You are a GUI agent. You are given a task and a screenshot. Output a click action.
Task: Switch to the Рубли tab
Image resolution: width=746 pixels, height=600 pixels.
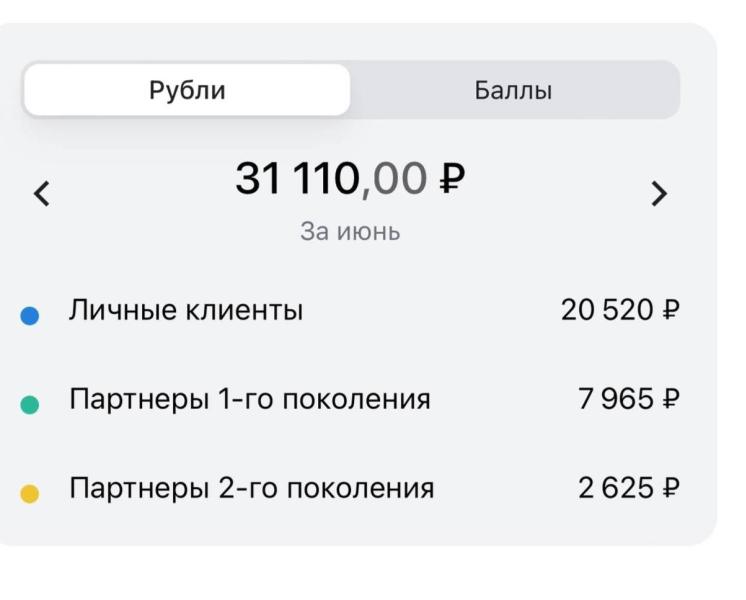pyautogui.click(x=187, y=90)
